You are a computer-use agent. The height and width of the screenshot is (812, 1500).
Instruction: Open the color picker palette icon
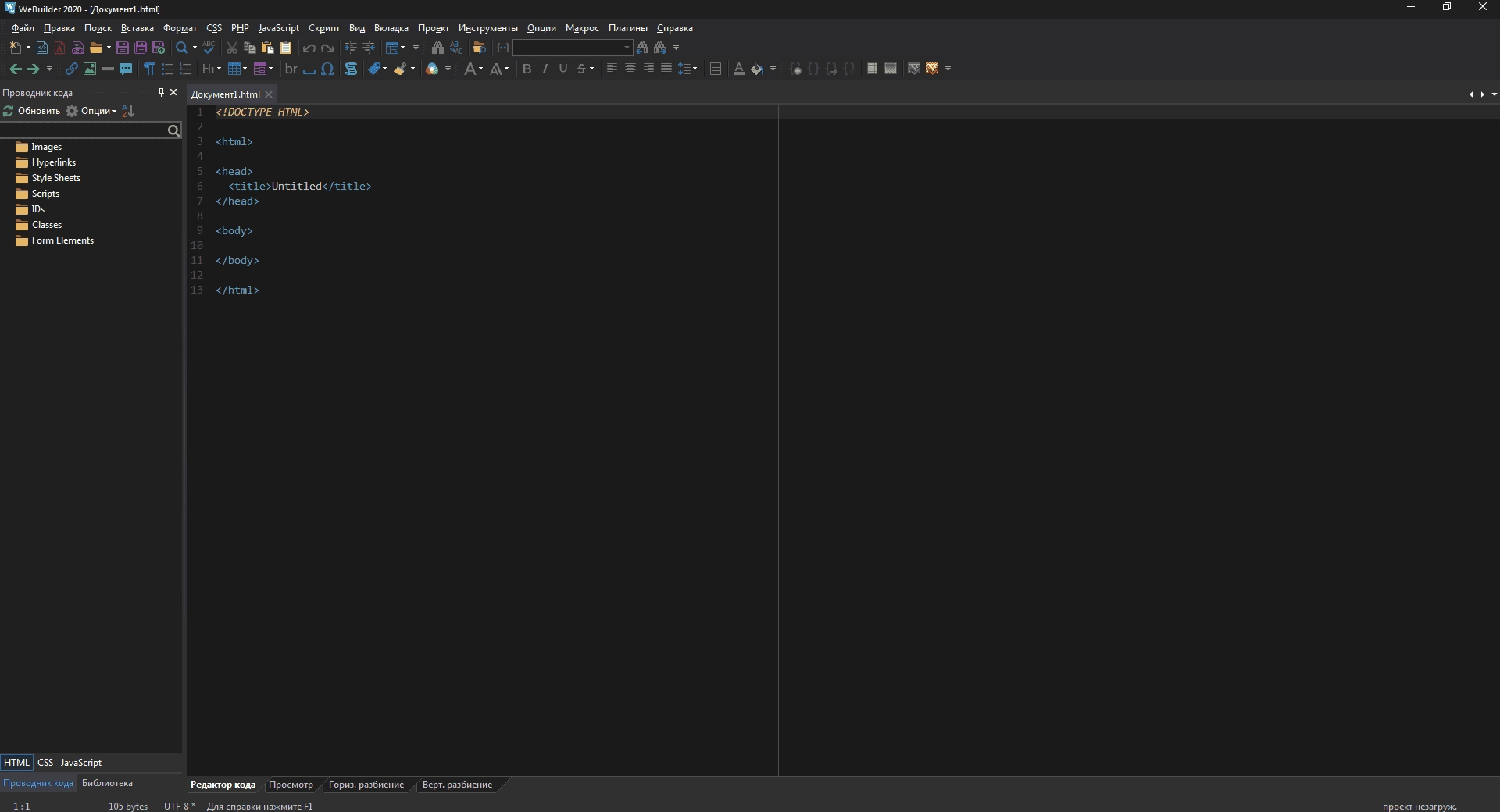click(x=432, y=69)
